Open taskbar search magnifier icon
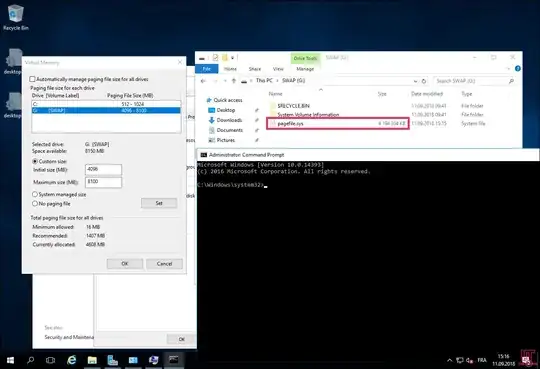The height and width of the screenshot is (369, 540). click(x=30, y=360)
